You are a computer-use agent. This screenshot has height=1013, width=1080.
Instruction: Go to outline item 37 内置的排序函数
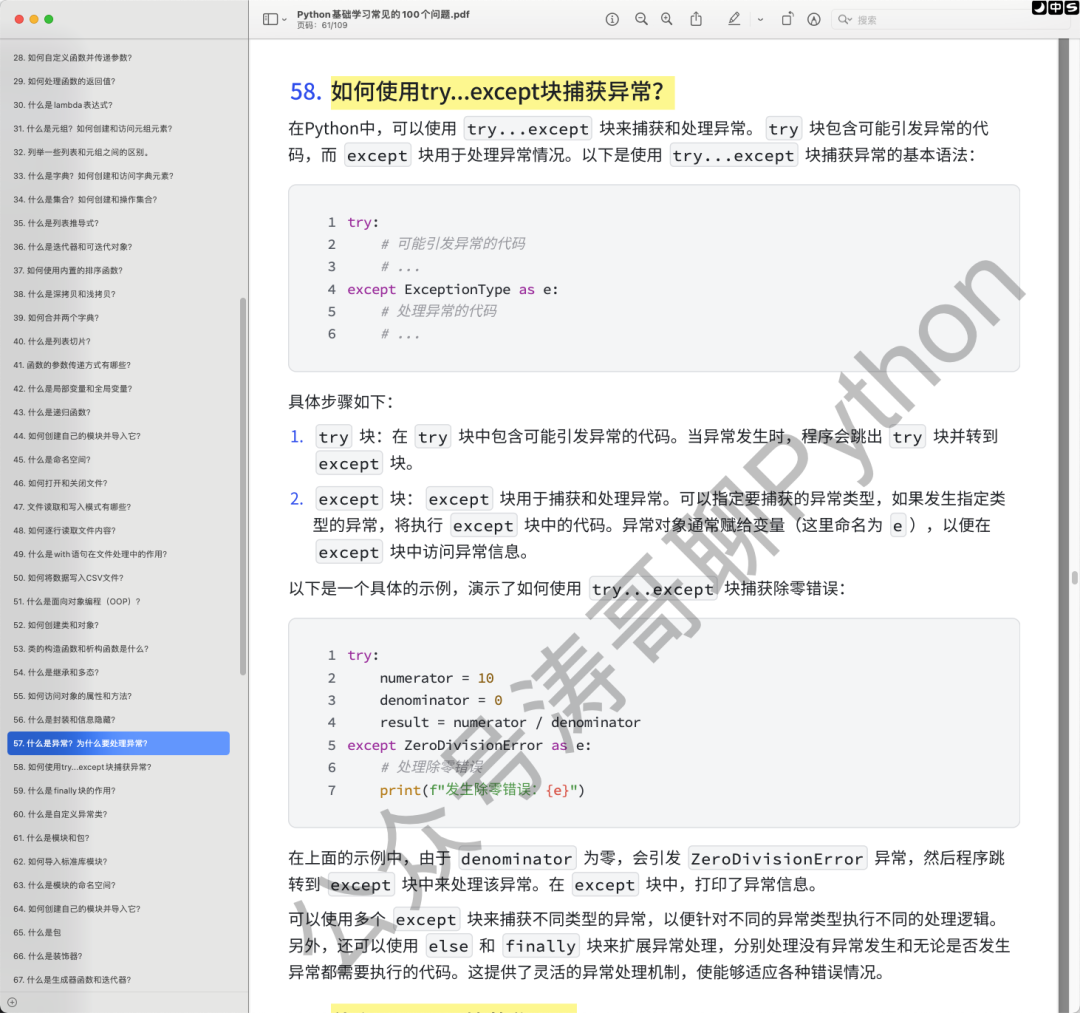68,271
